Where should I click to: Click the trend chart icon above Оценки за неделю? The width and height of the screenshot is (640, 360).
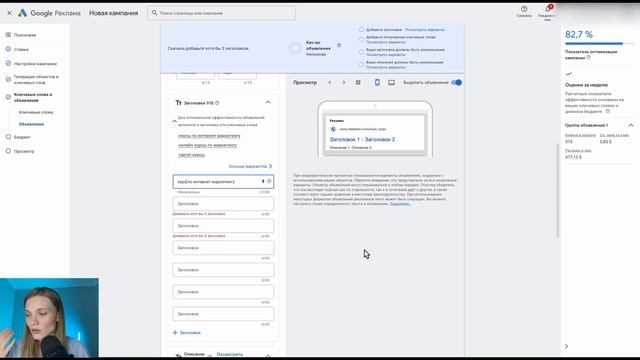click(x=569, y=74)
